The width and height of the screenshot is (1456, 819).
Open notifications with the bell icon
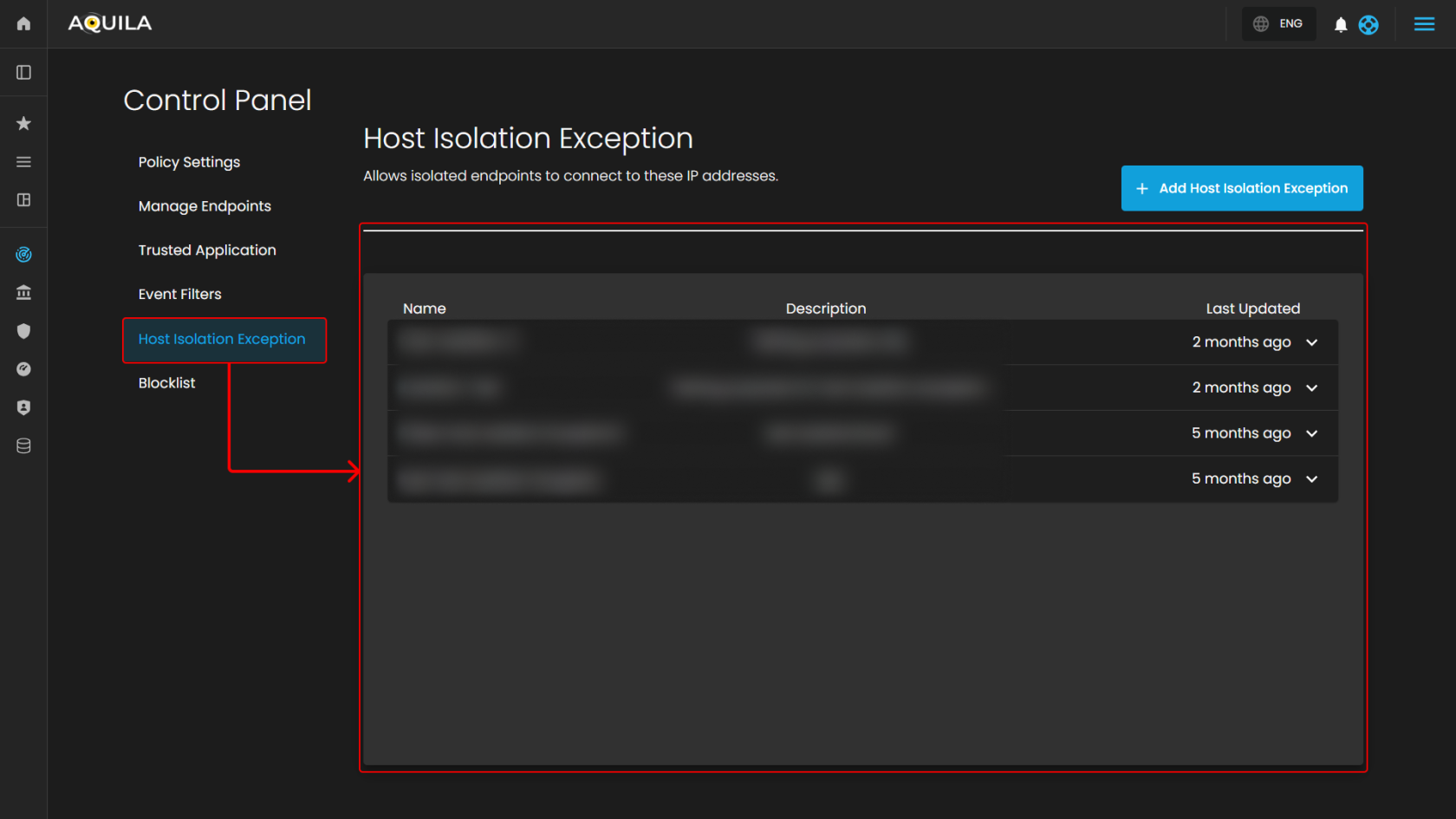[1341, 24]
